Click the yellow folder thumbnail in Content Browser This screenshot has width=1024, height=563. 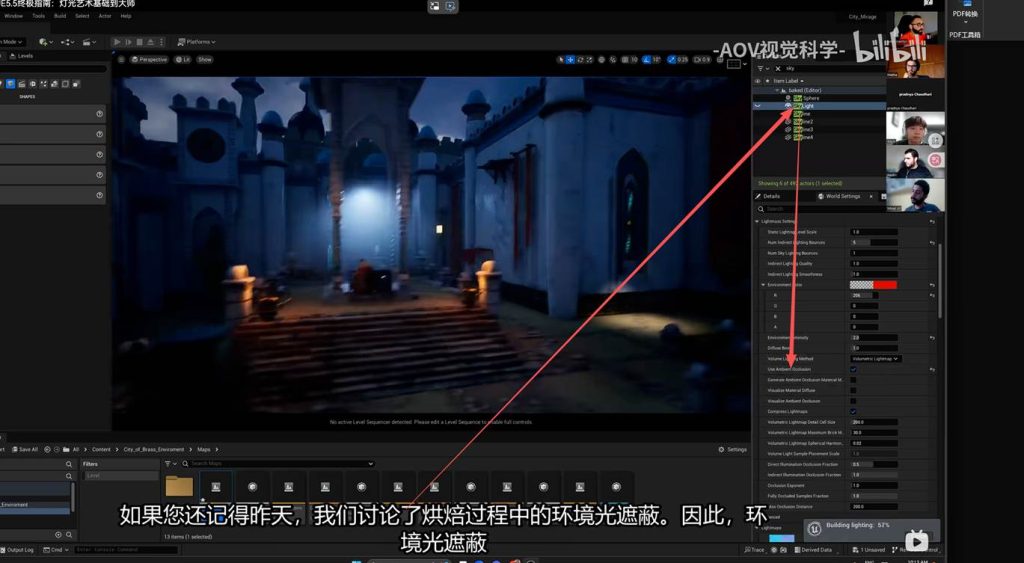pos(179,486)
